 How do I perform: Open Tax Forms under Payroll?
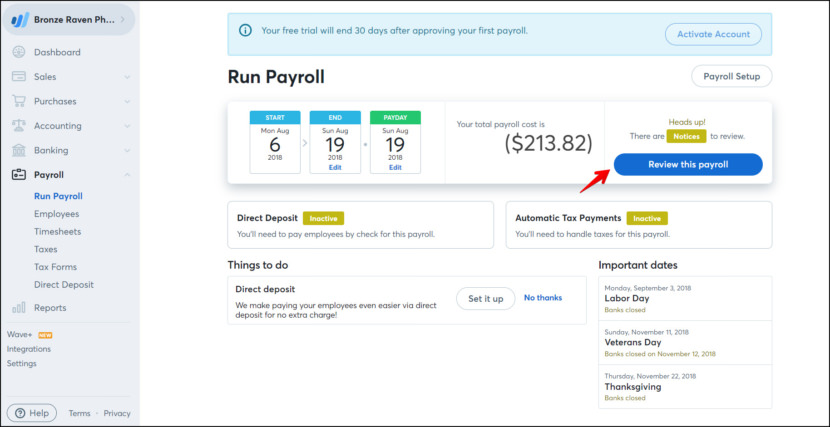coord(56,267)
